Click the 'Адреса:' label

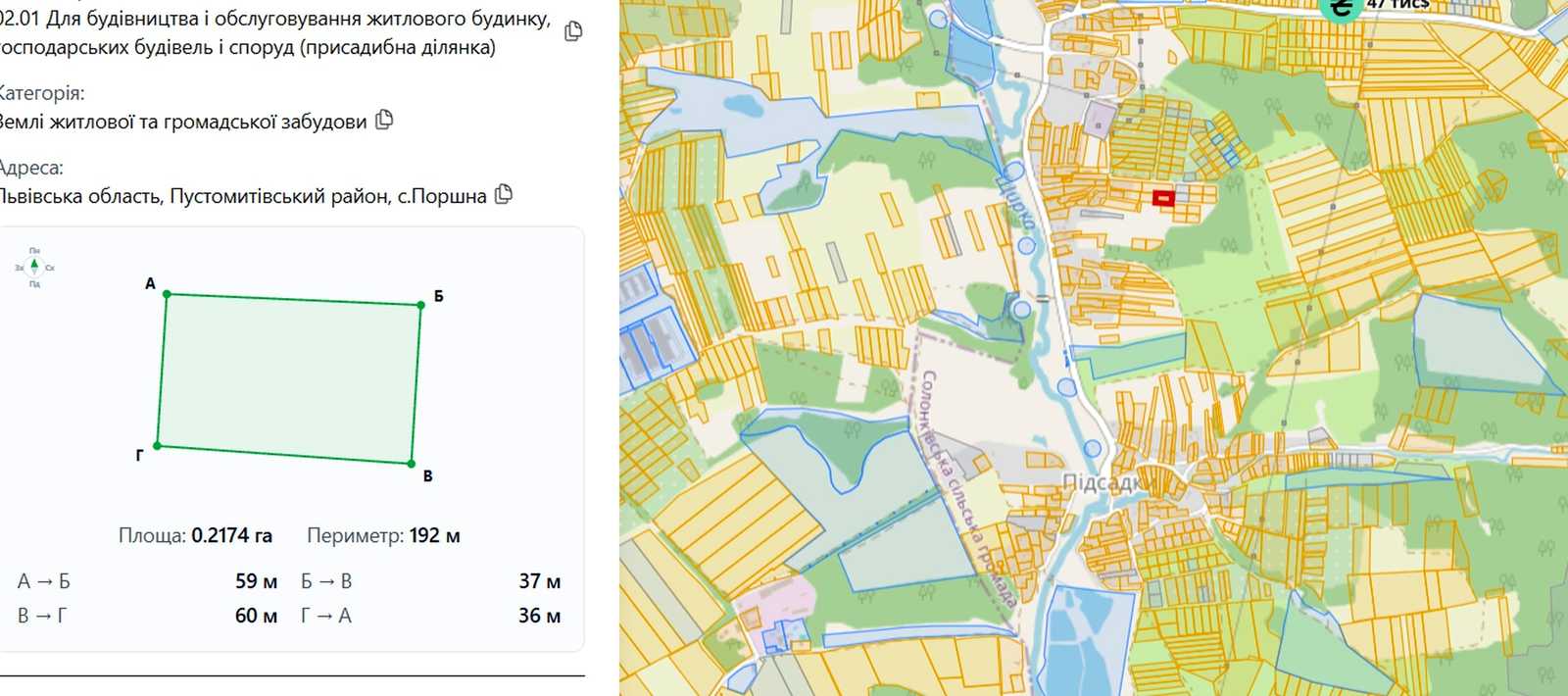30,168
